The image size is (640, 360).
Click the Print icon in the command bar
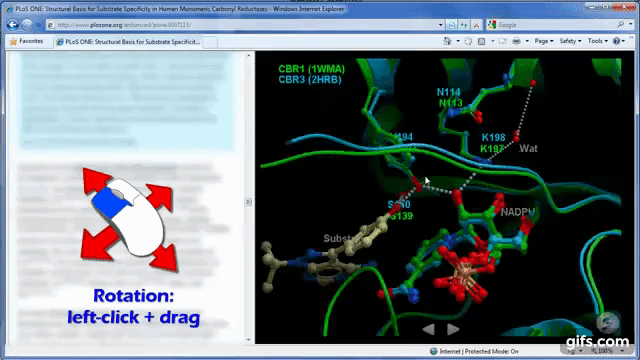click(516, 41)
